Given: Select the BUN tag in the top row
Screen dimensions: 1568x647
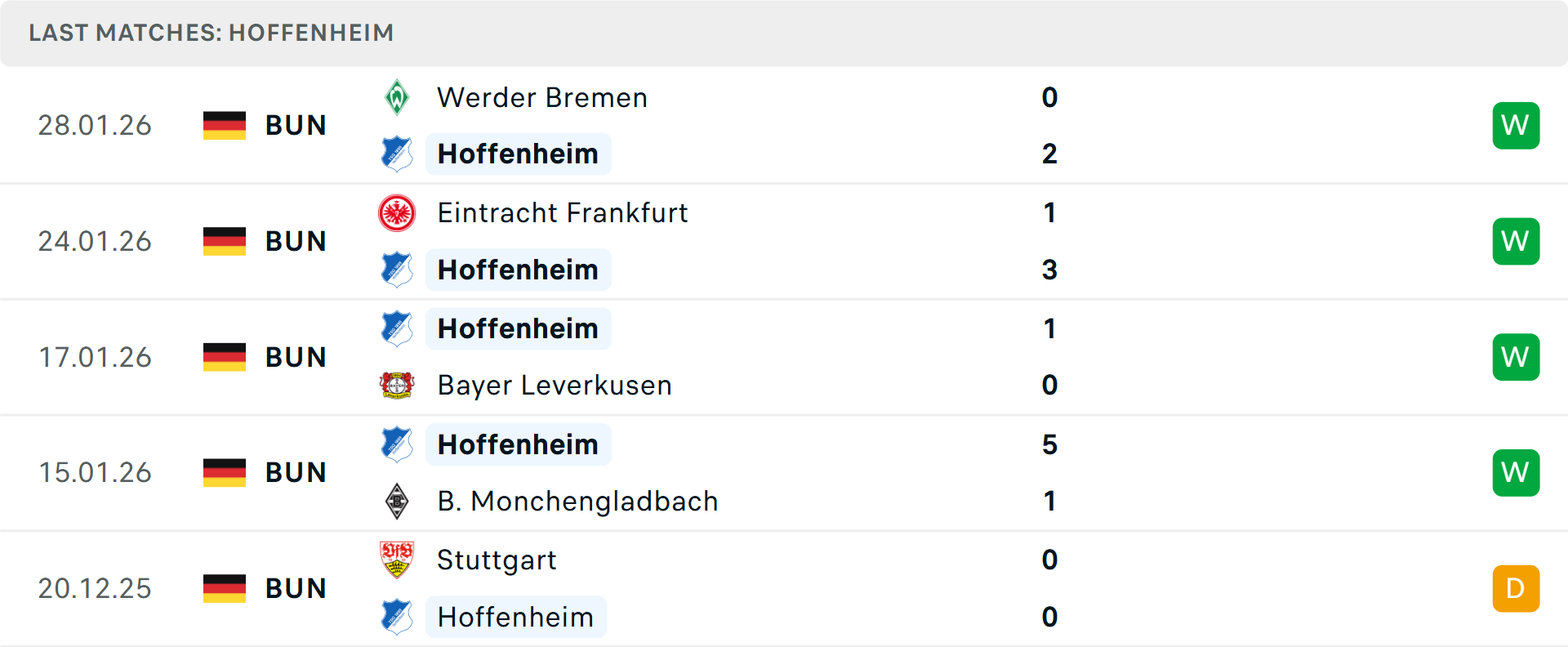Looking at the screenshot, I should click(x=296, y=125).
